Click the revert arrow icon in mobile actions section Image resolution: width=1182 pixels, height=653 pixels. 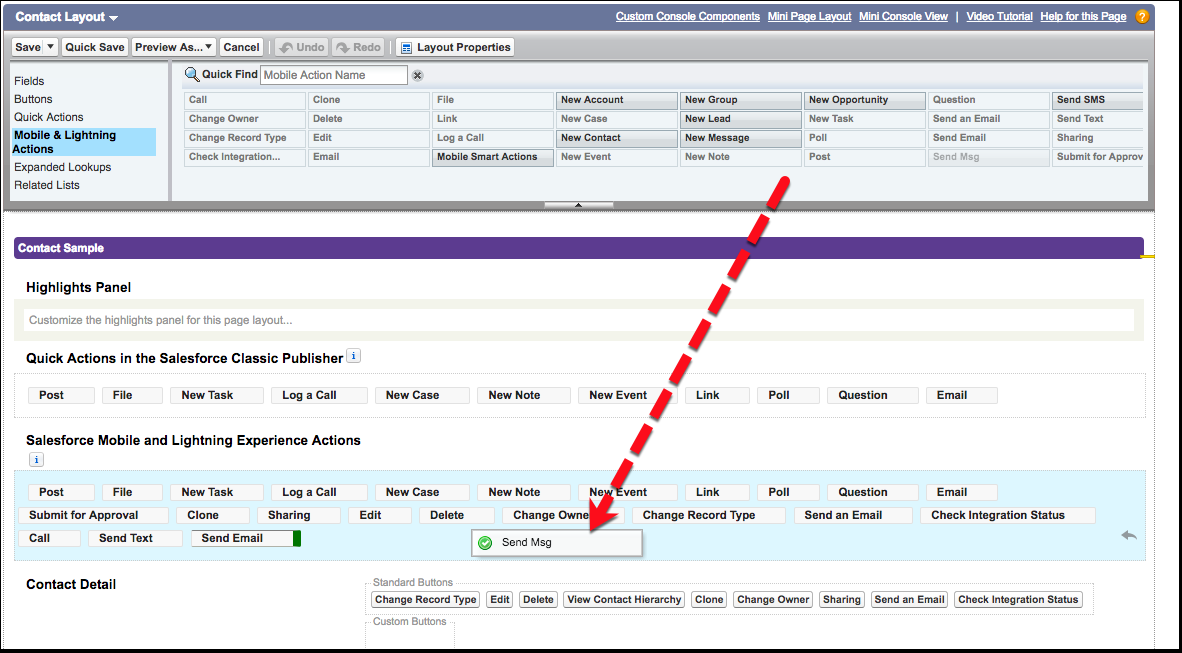(1128, 535)
